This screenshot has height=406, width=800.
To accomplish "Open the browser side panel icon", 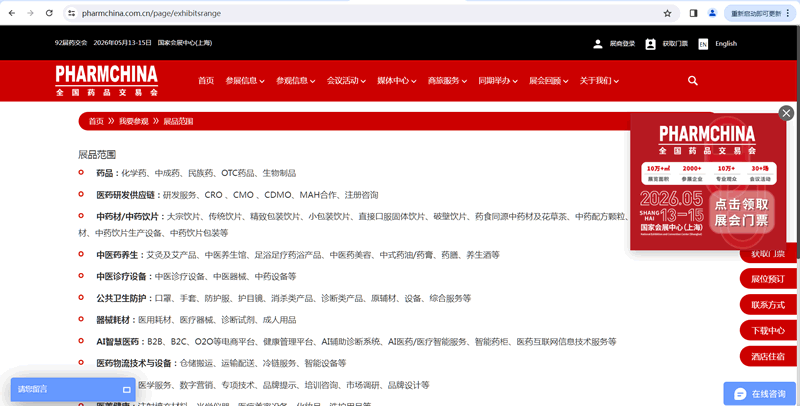I will pos(693,13).
